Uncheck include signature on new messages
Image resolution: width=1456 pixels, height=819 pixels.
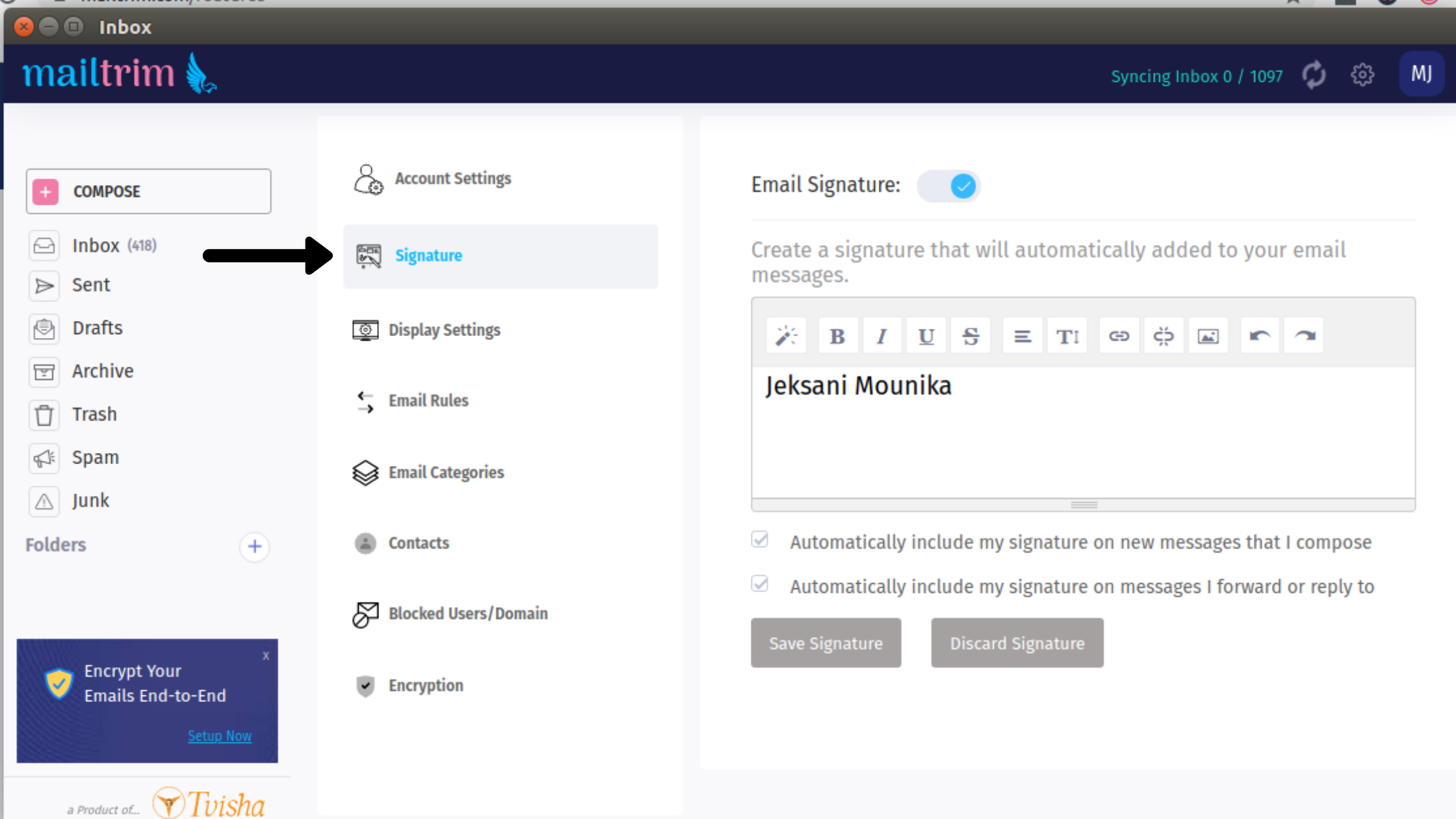coord(760,539)
